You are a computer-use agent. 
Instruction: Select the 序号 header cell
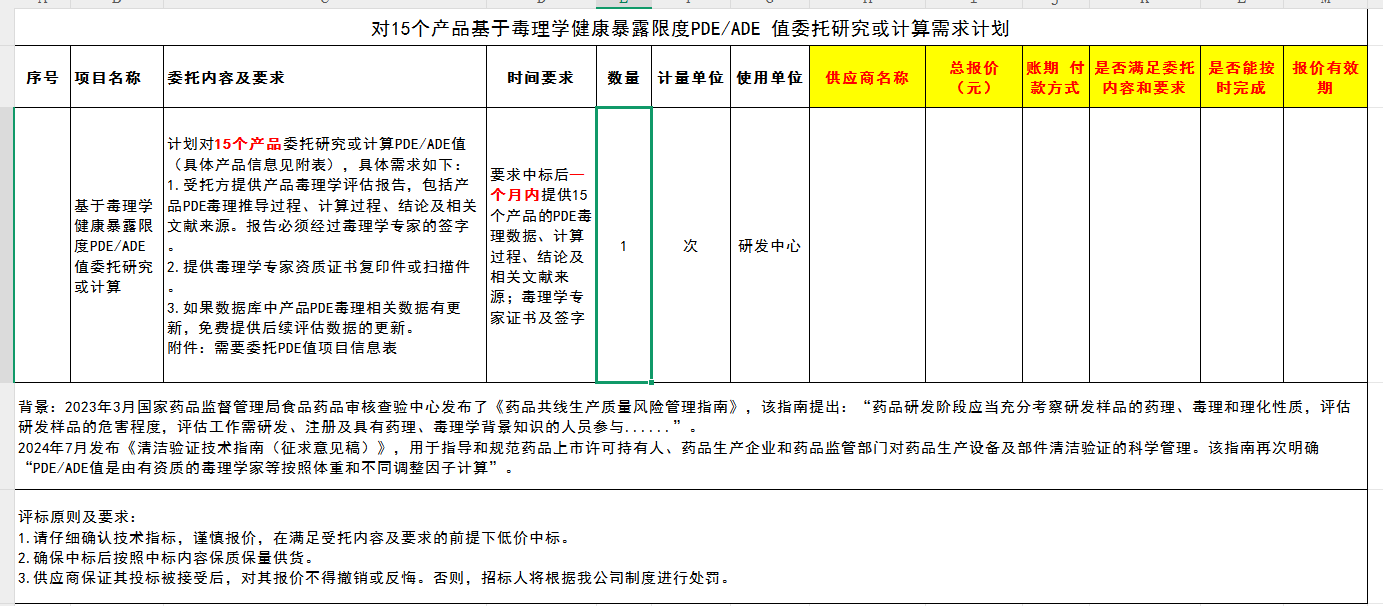click(42, 78)
